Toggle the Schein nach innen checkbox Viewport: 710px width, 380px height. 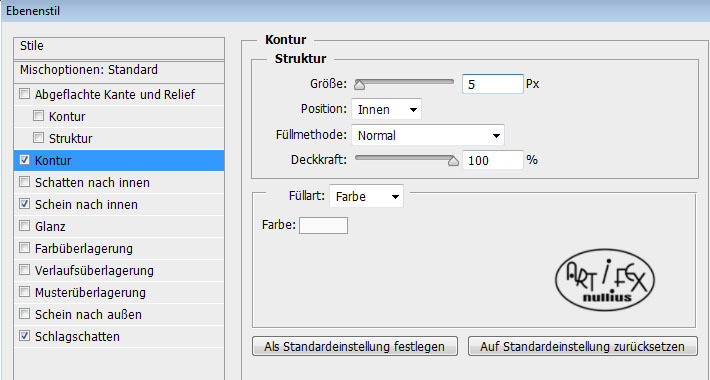[24, 204]
